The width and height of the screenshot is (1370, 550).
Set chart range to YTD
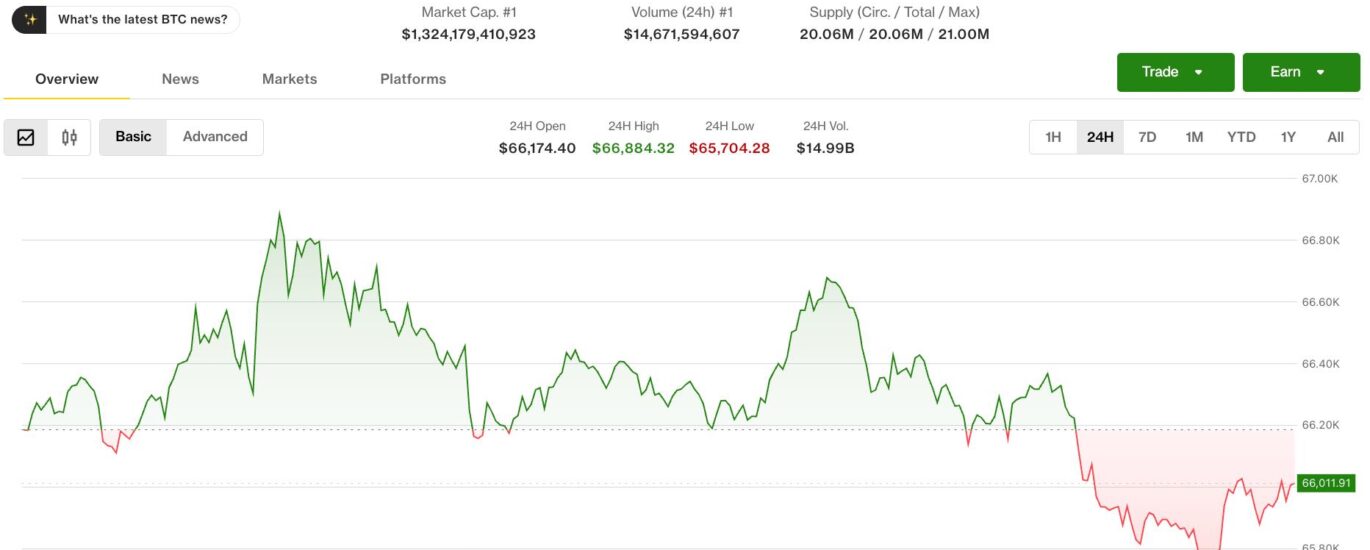tap(1241, 137)
